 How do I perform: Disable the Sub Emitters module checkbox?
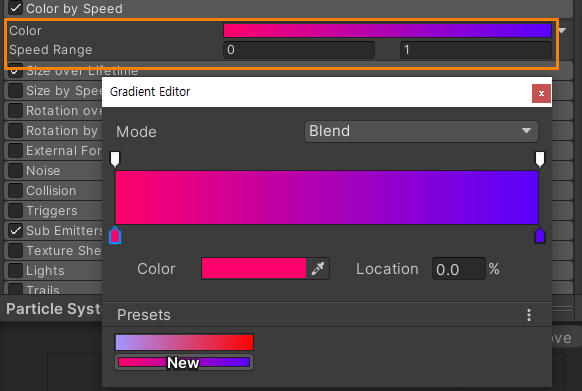[x=16, y=231]
